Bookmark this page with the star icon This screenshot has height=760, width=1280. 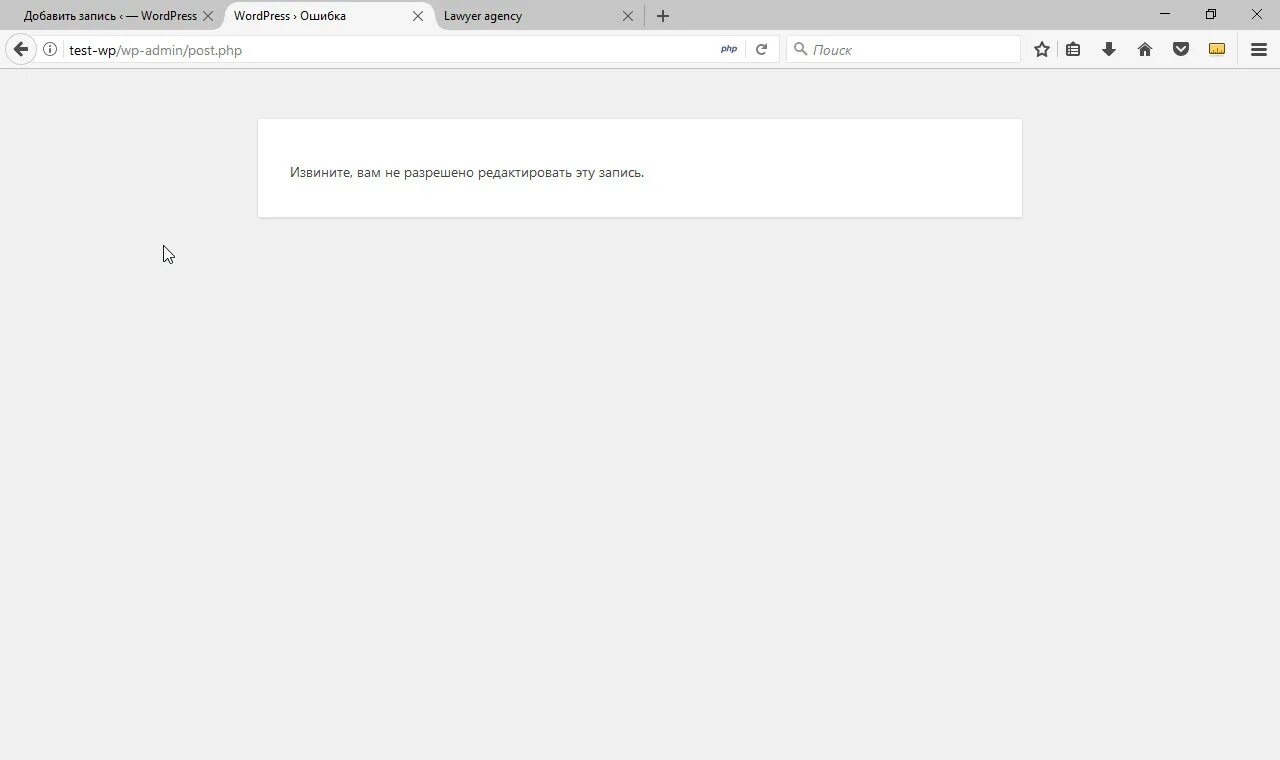click(x=1042, y=49)
